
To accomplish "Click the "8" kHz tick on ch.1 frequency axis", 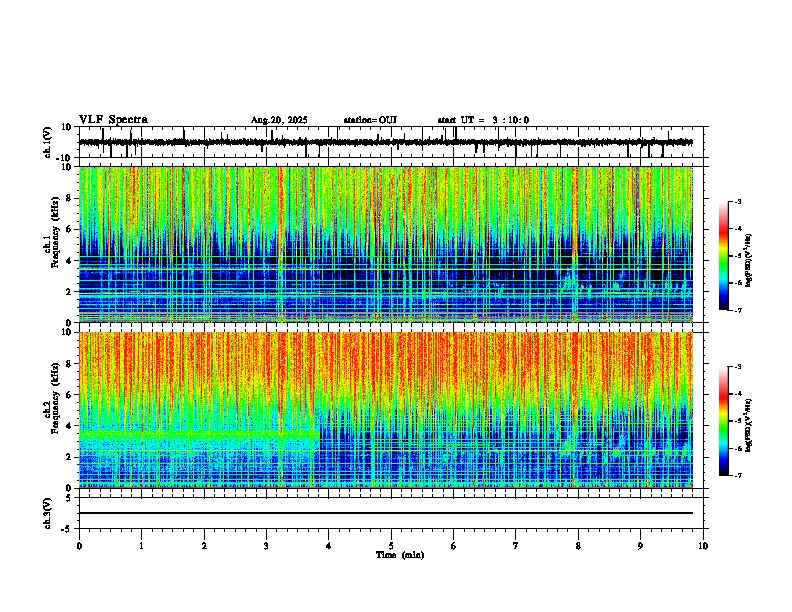I will click(70, 198).
